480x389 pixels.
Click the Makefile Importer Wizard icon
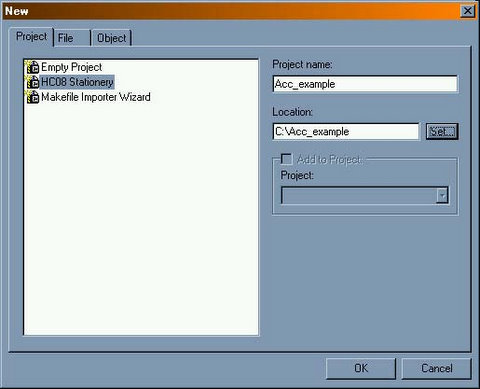(32, 97)
